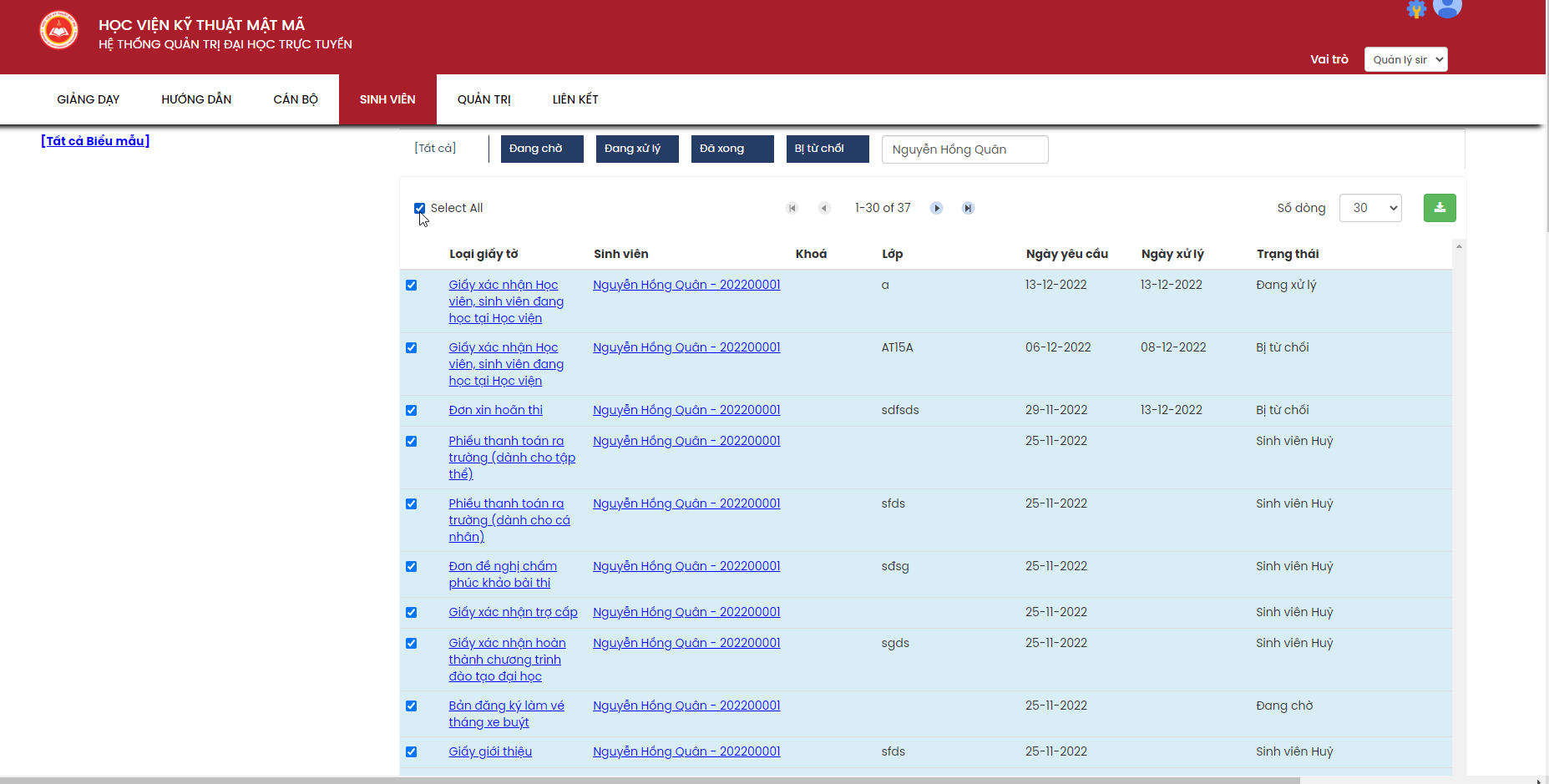Screen dimensions: 1549x784
Task: Click the Khoá column header
Action: (811, 254)
